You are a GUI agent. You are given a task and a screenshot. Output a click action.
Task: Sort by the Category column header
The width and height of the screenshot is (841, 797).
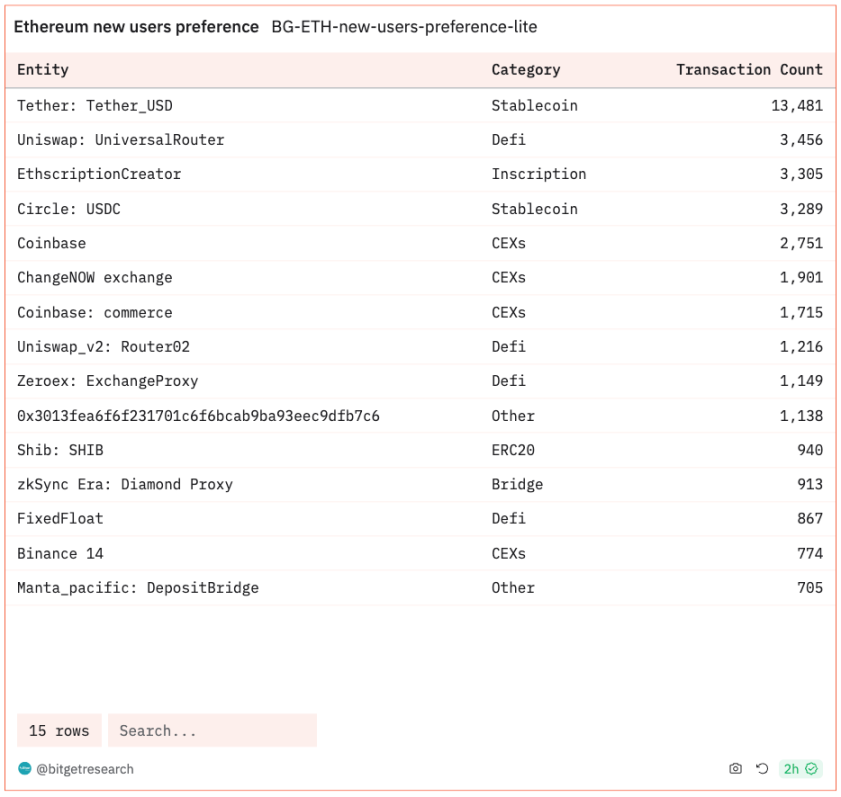click(525, 70)
